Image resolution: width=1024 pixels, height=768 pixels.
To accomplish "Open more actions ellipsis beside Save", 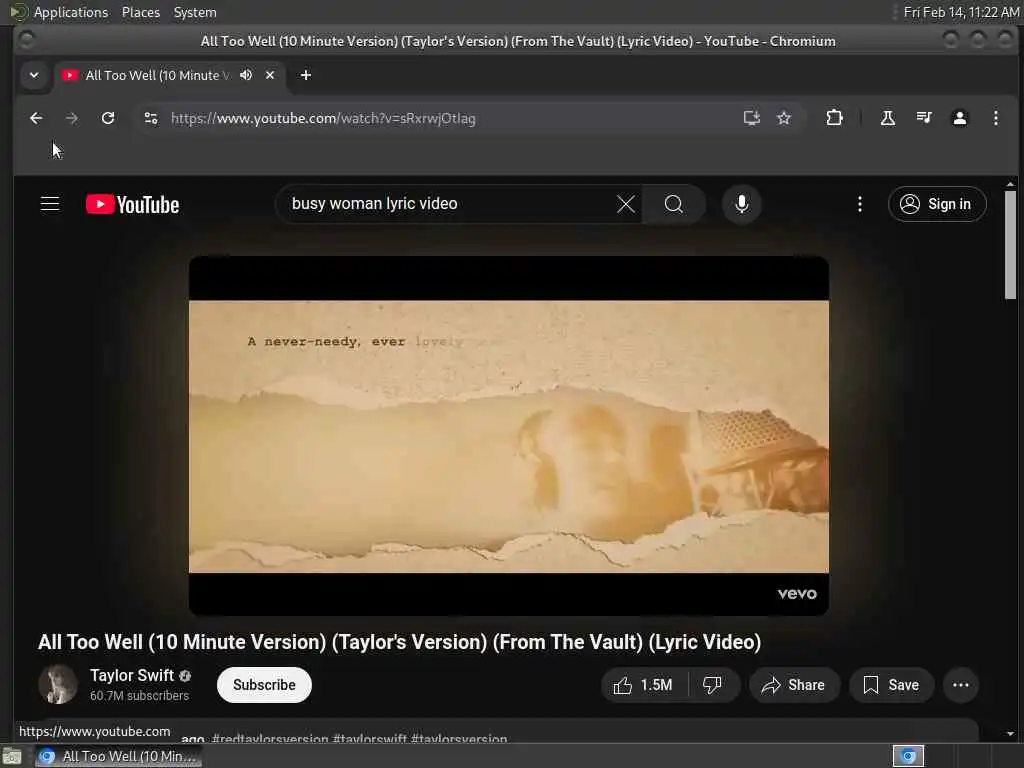I will 961,685.
